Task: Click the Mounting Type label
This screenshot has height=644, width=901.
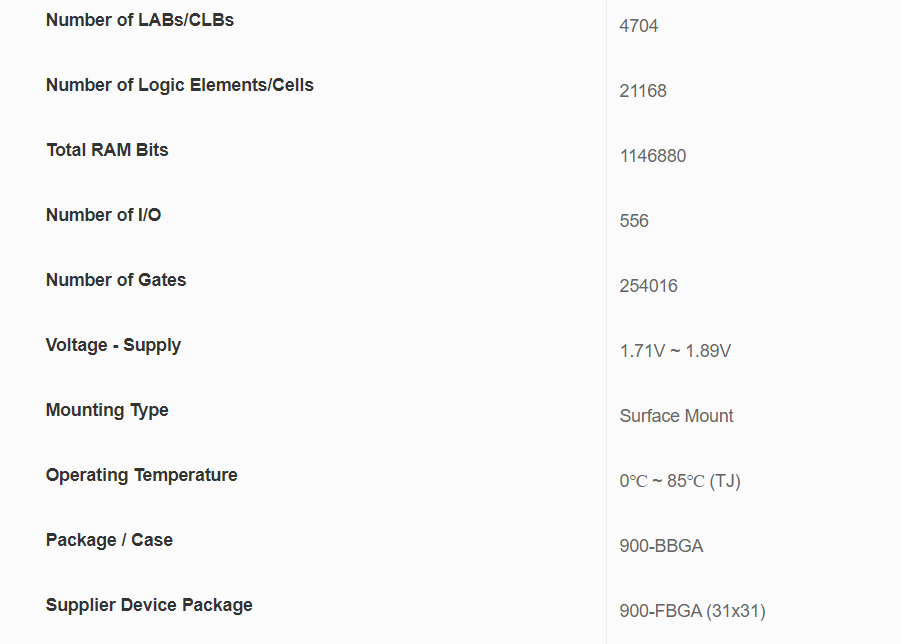Action: pos(107,410)
